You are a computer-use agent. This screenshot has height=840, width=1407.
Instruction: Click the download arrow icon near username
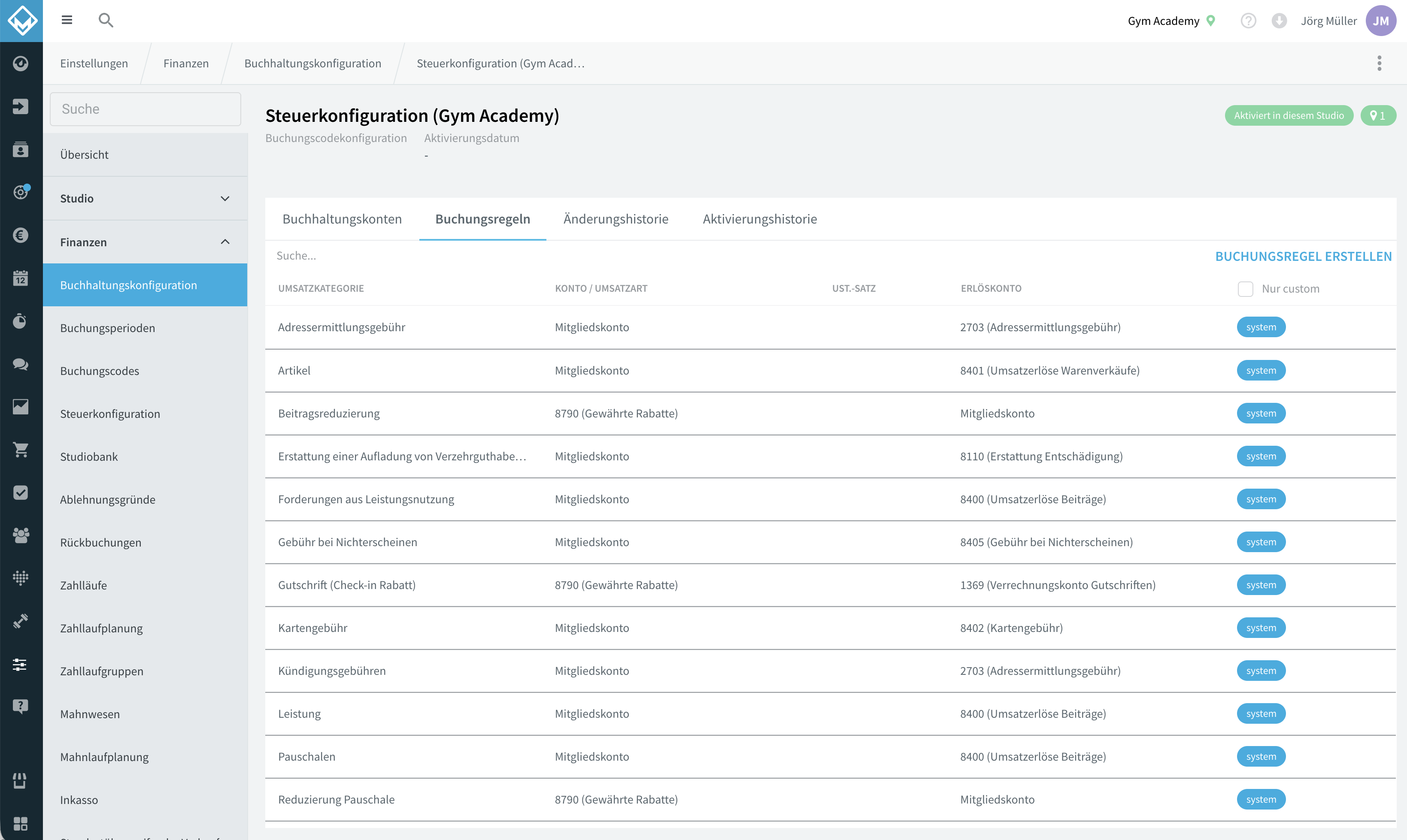1279,21
